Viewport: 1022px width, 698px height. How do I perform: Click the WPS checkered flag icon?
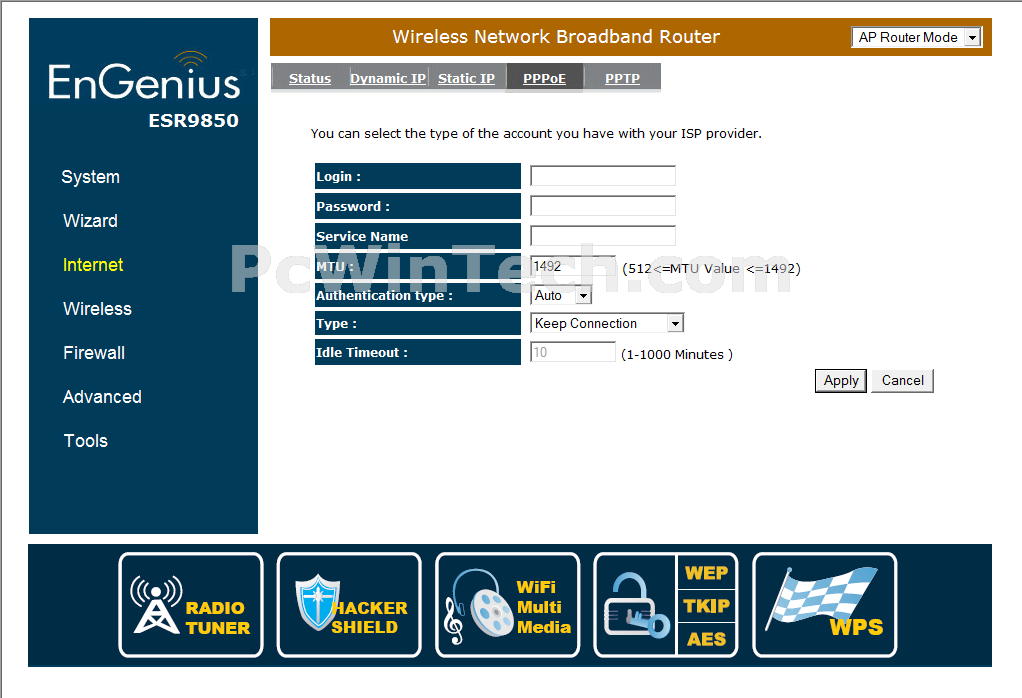coord(825,605)
